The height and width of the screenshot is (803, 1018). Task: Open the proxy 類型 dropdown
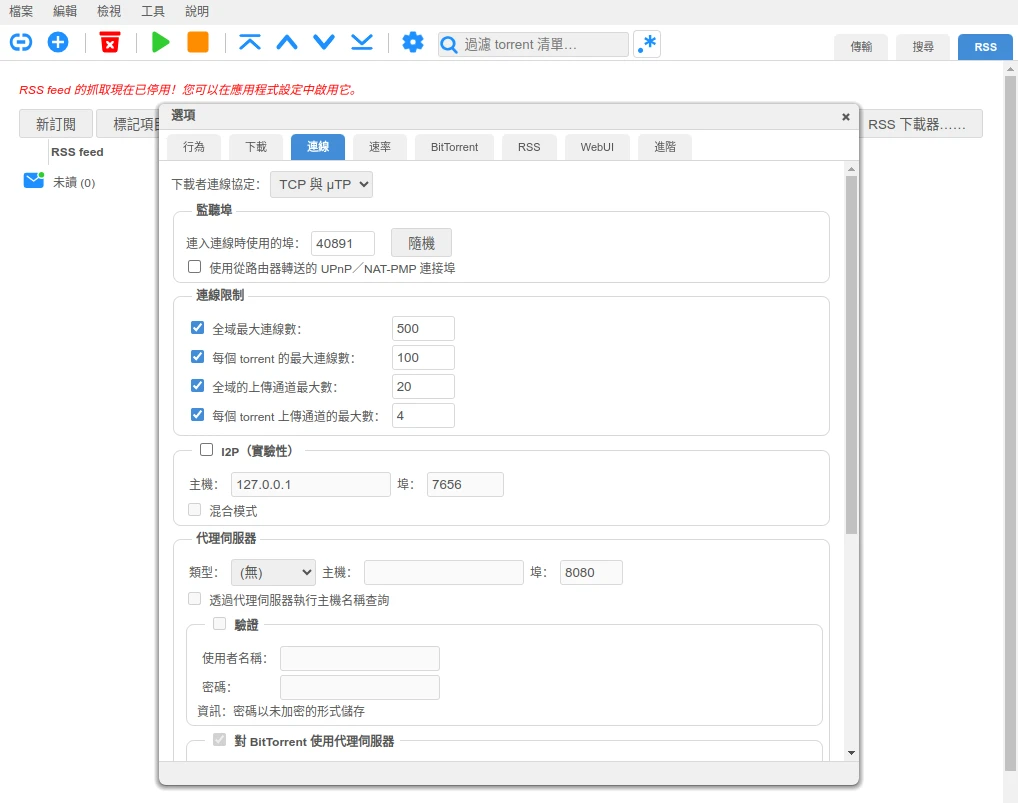point(273,572)
